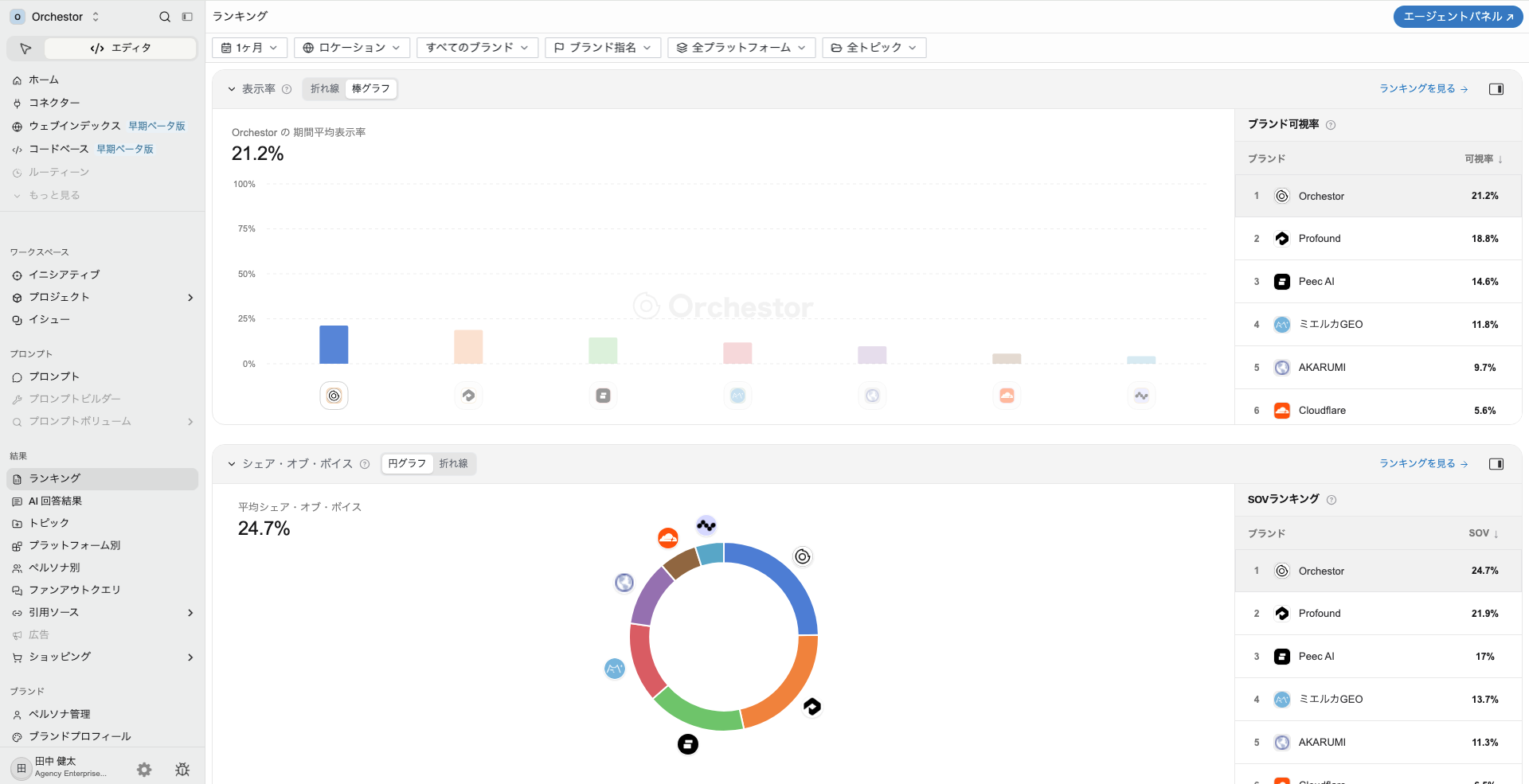Click the help icon next to シェア・オブ・ボイス
The height and width of the screenshot is (784, 1529).
pyautogui.click(x=365, y=464)
